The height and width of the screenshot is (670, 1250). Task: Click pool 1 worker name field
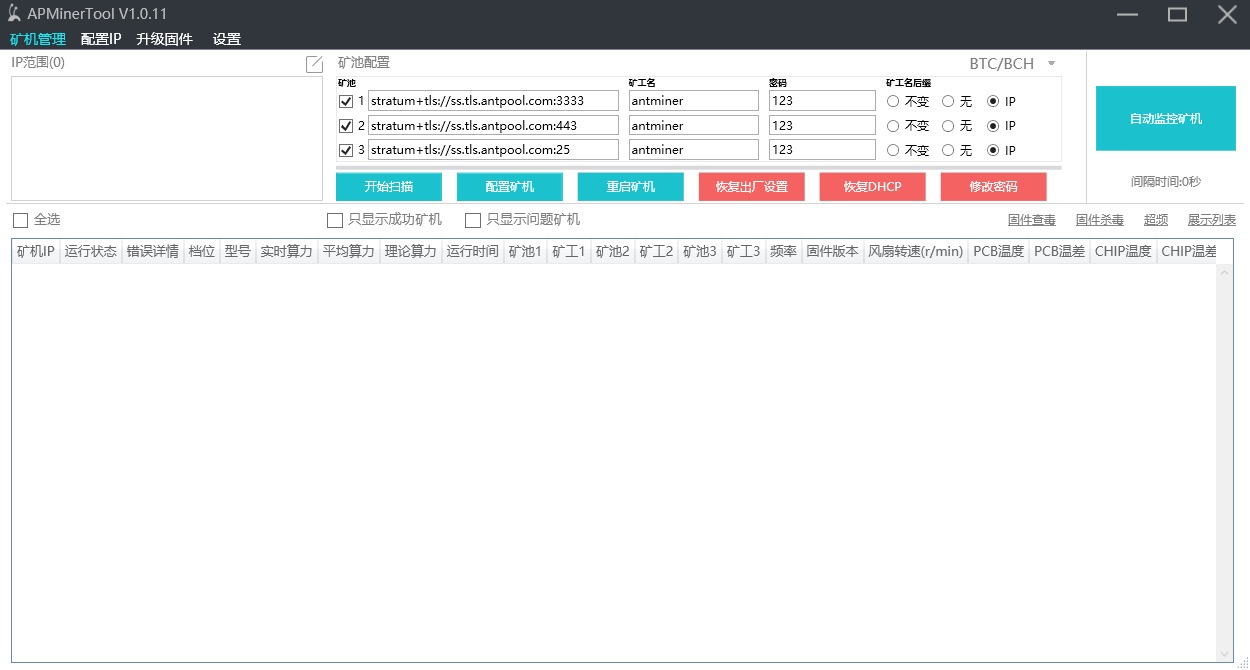[694, 101]
